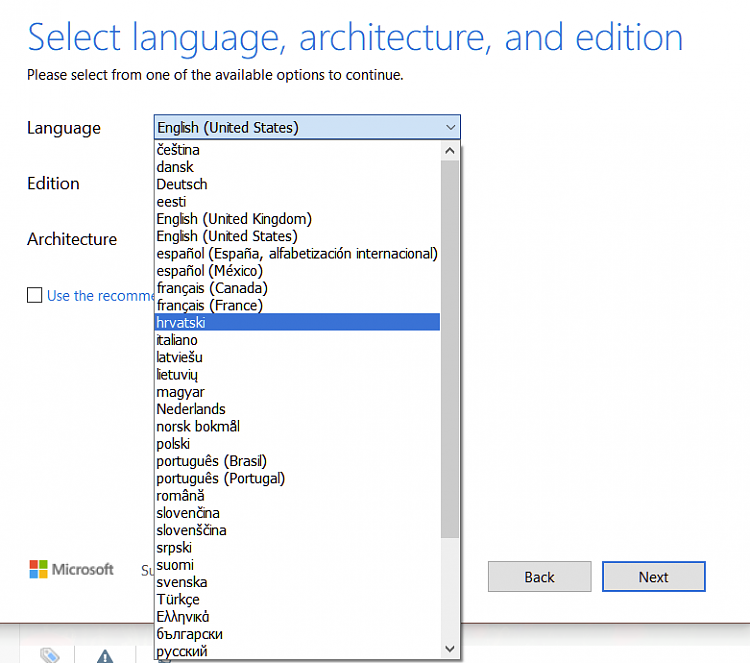This screenshot has height=663, width=750.
Task: Open the Language combo box
Action: [307, 127]
